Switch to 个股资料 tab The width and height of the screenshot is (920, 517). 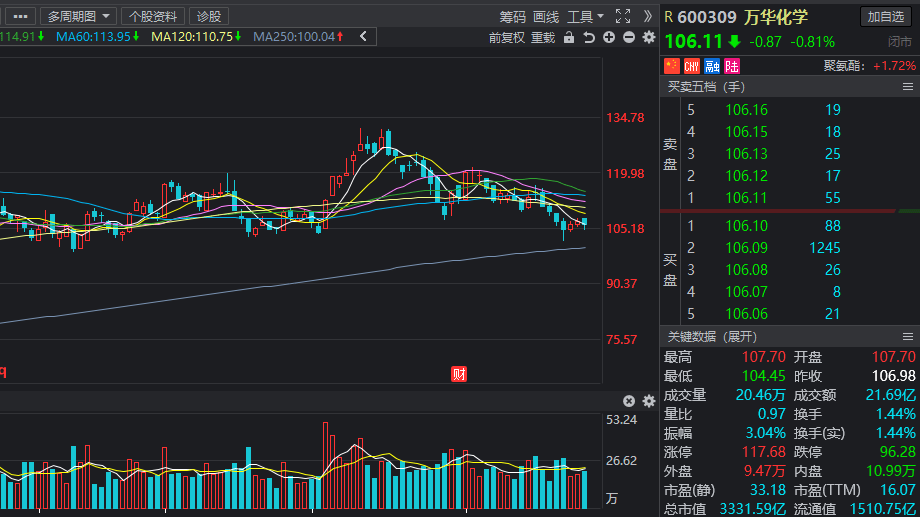(153, 16)
